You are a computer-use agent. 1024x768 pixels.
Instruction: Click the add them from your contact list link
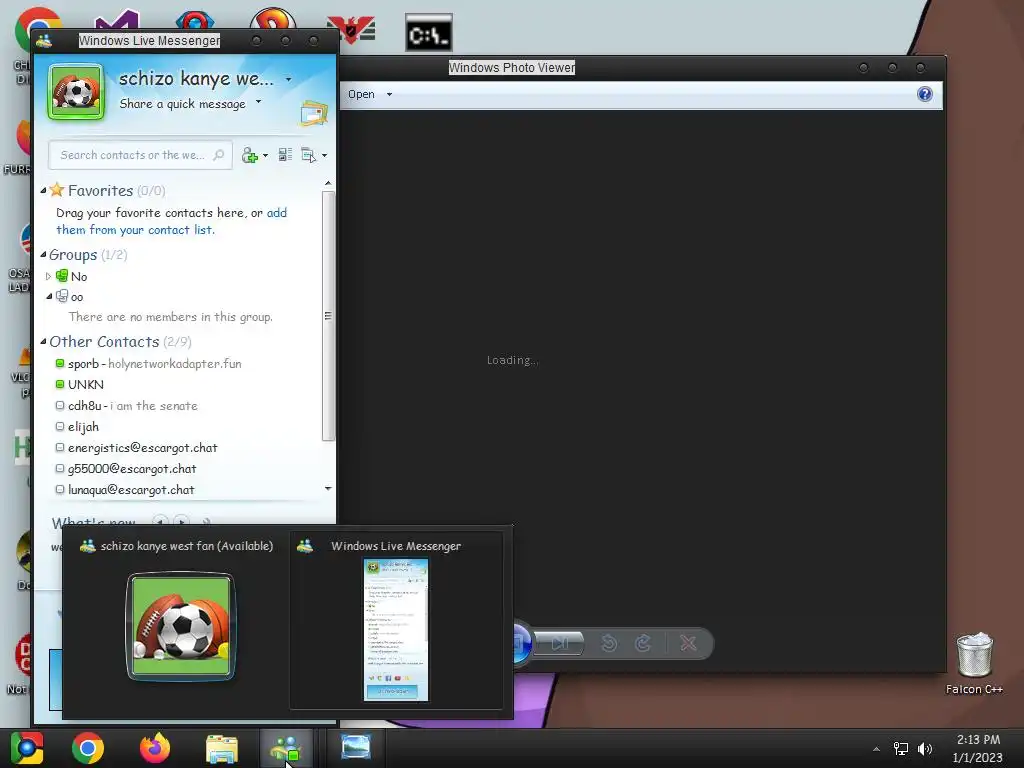click(171, 221)
